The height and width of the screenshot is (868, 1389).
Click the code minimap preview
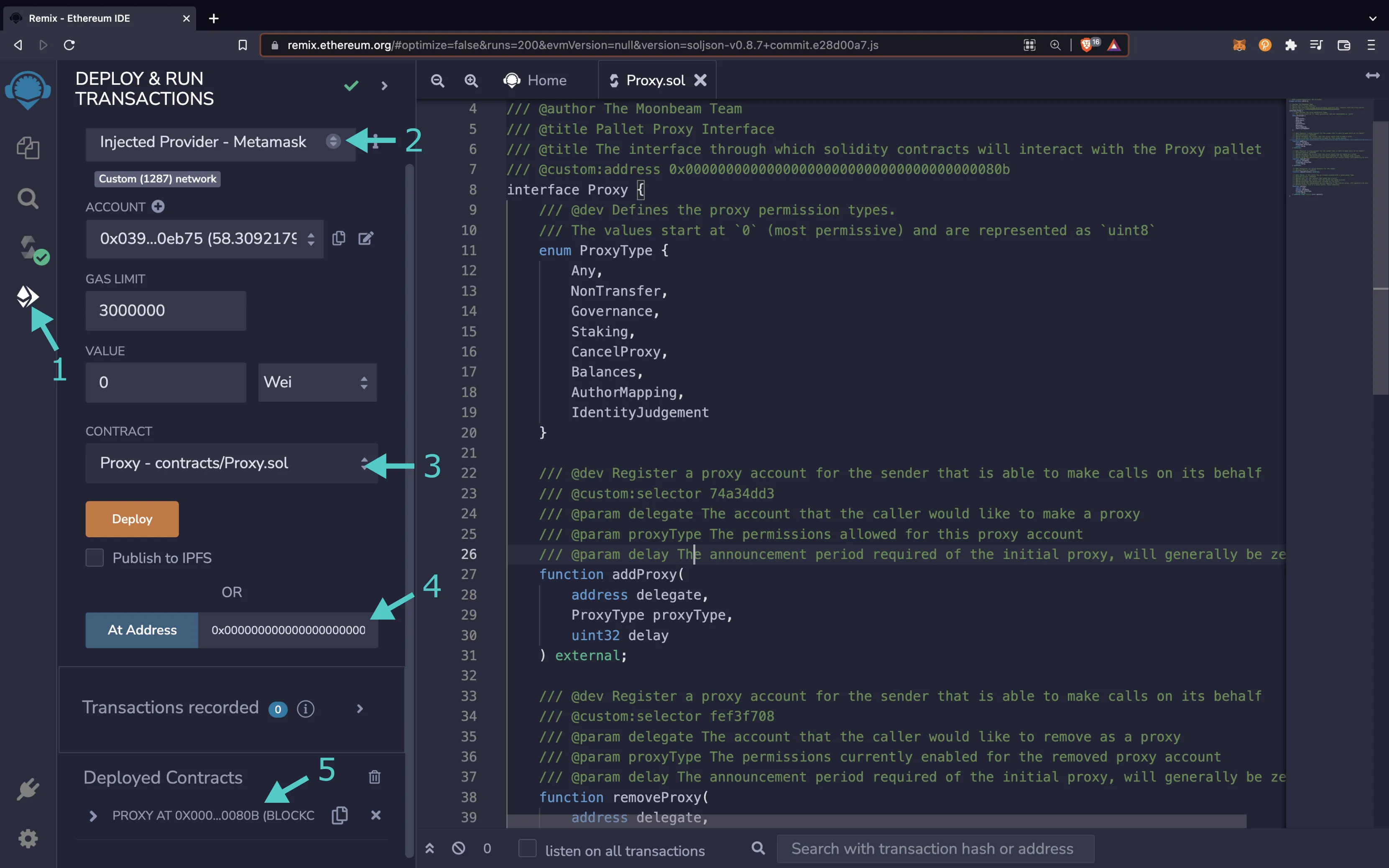pos(1329,148)
